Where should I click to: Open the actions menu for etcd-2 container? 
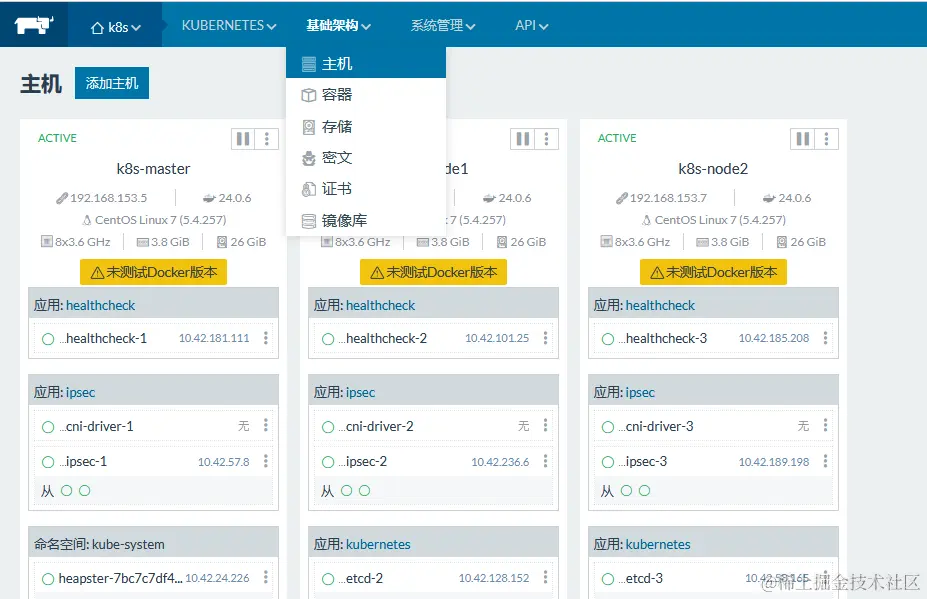point(546,578)
